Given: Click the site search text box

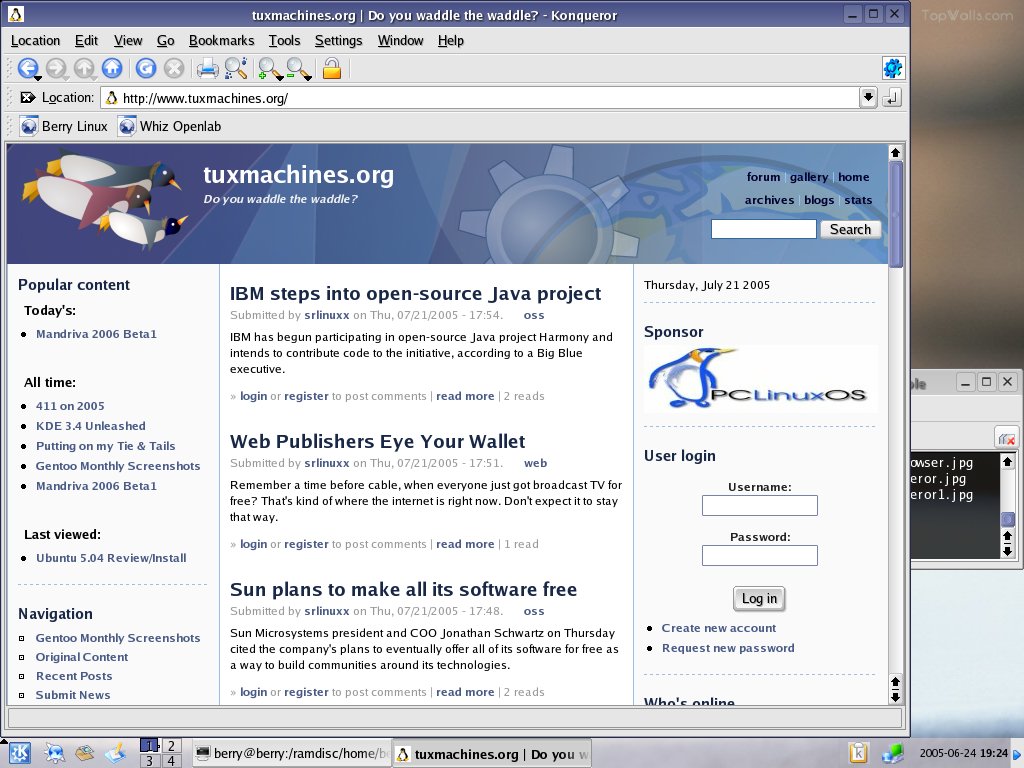Looking at the screenshot, I should tap(763, 229).
